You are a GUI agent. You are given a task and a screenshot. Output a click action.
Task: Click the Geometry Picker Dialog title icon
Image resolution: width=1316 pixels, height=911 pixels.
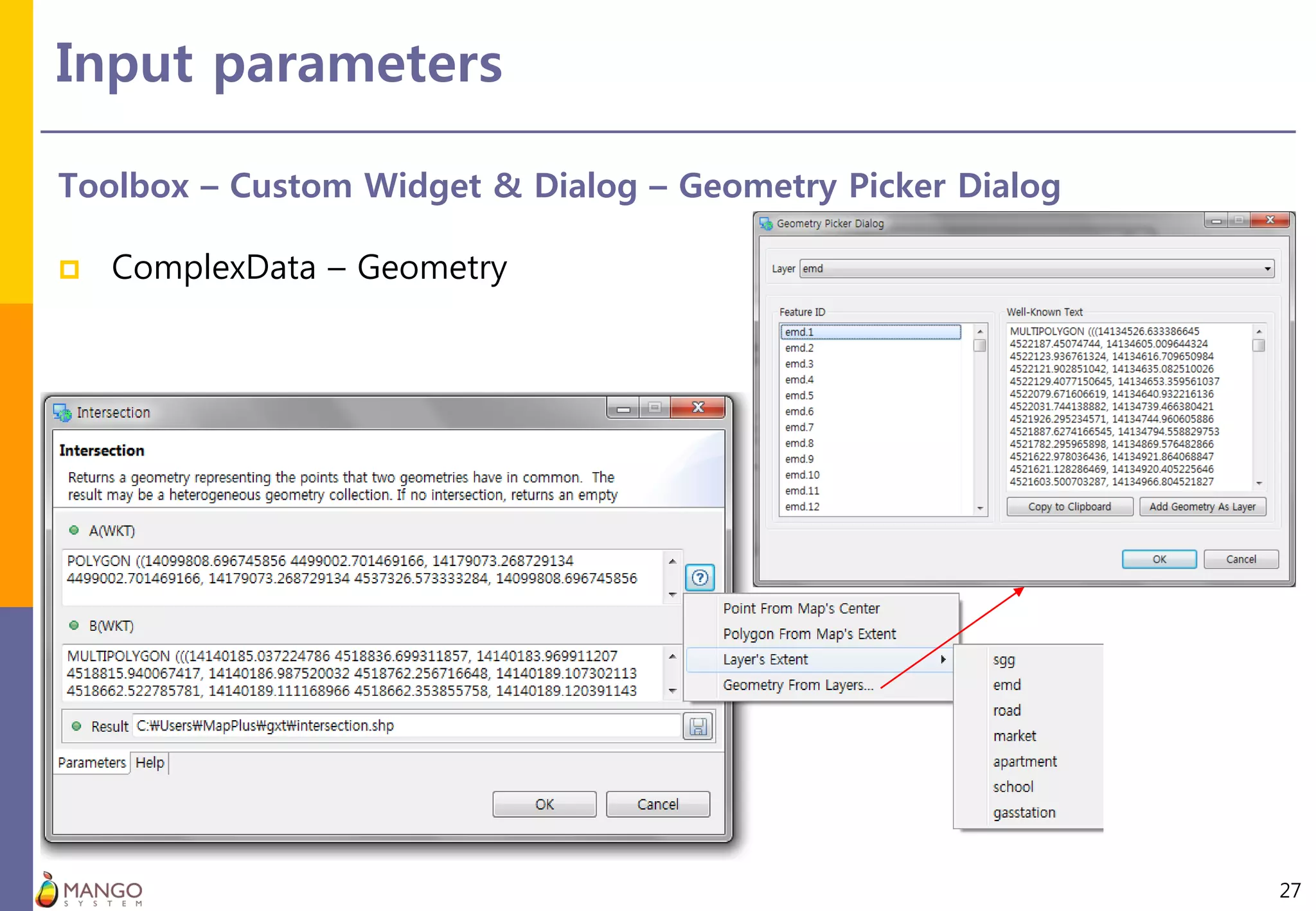[x=765, y=224]
